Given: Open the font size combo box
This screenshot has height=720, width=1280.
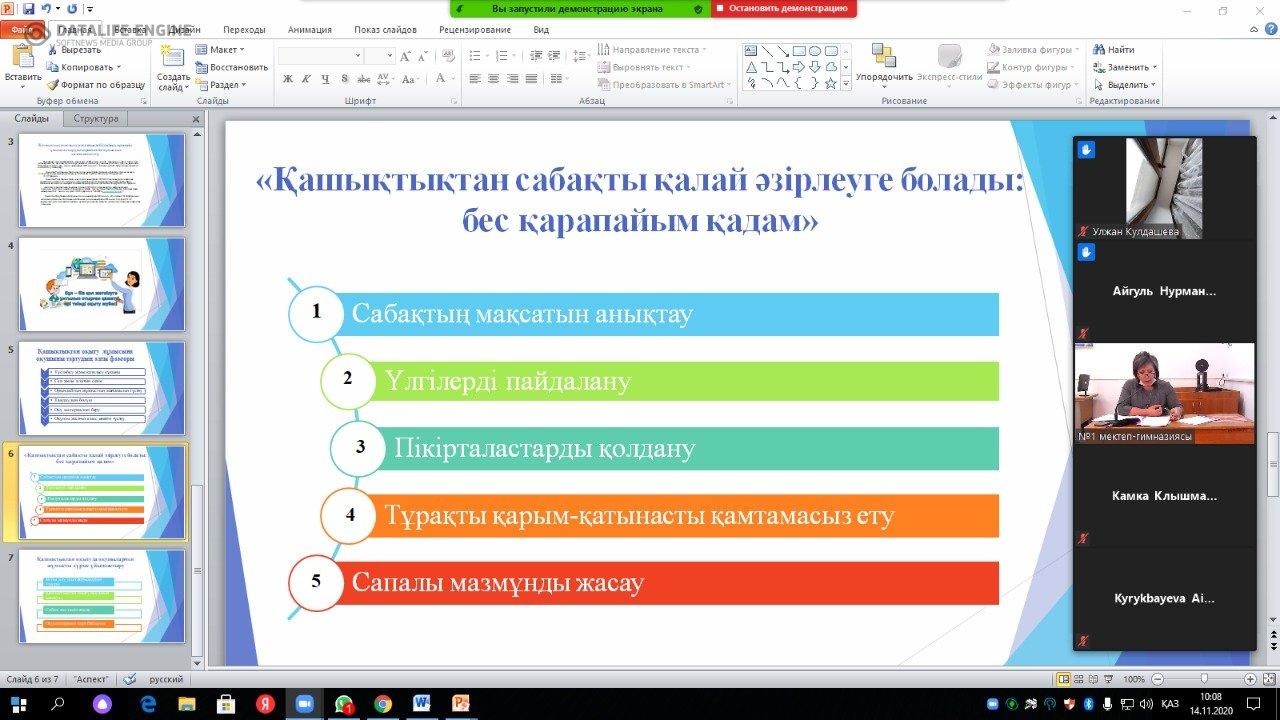Looking at the screenshot, I should point(380,55).
